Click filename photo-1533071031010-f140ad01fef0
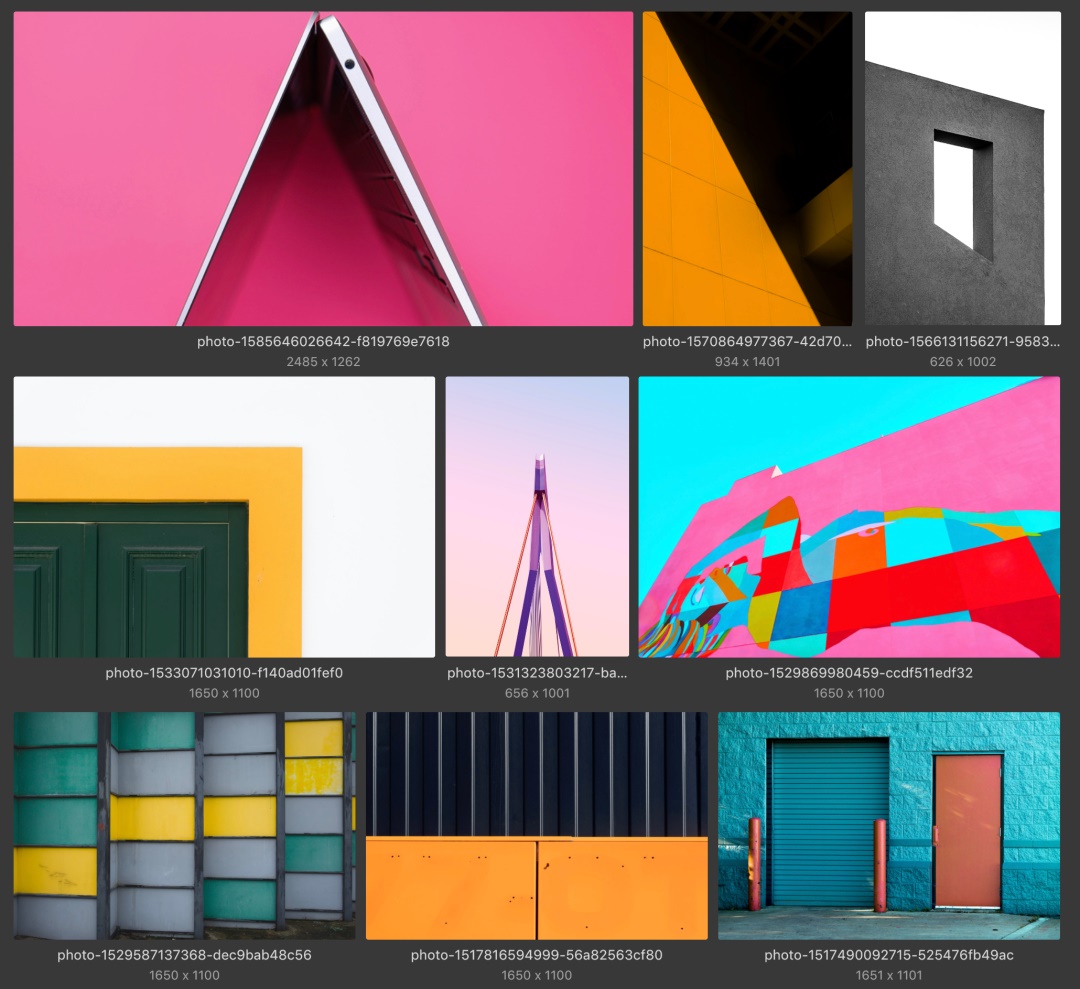Image resolution: width=1080 pixels, height=989 pixels. pos(225,673)
